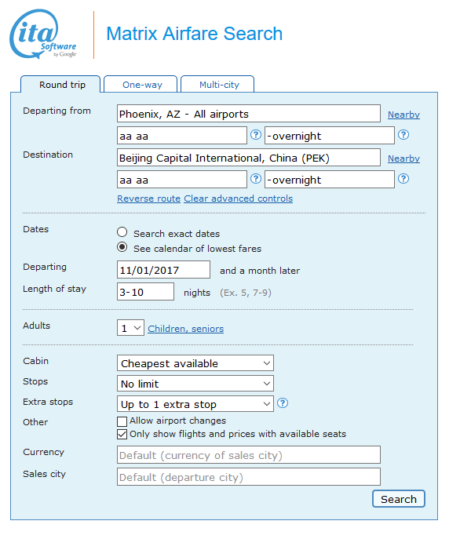Open help icon beside destination routing codes field
449x550 pixels.
pyautogui.click(x=256, y=179)
